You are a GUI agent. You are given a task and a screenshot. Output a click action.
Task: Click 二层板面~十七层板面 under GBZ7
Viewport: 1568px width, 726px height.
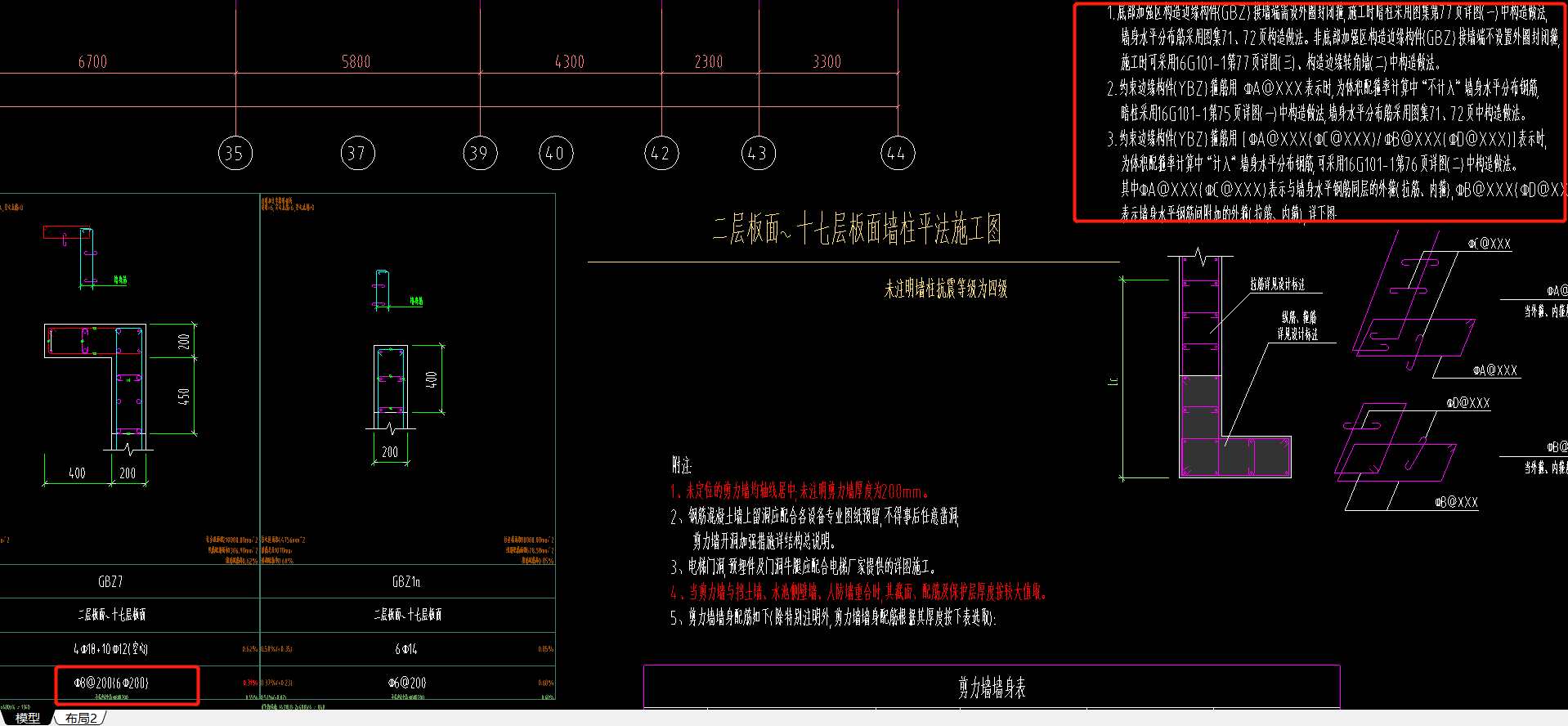(111, 615)
